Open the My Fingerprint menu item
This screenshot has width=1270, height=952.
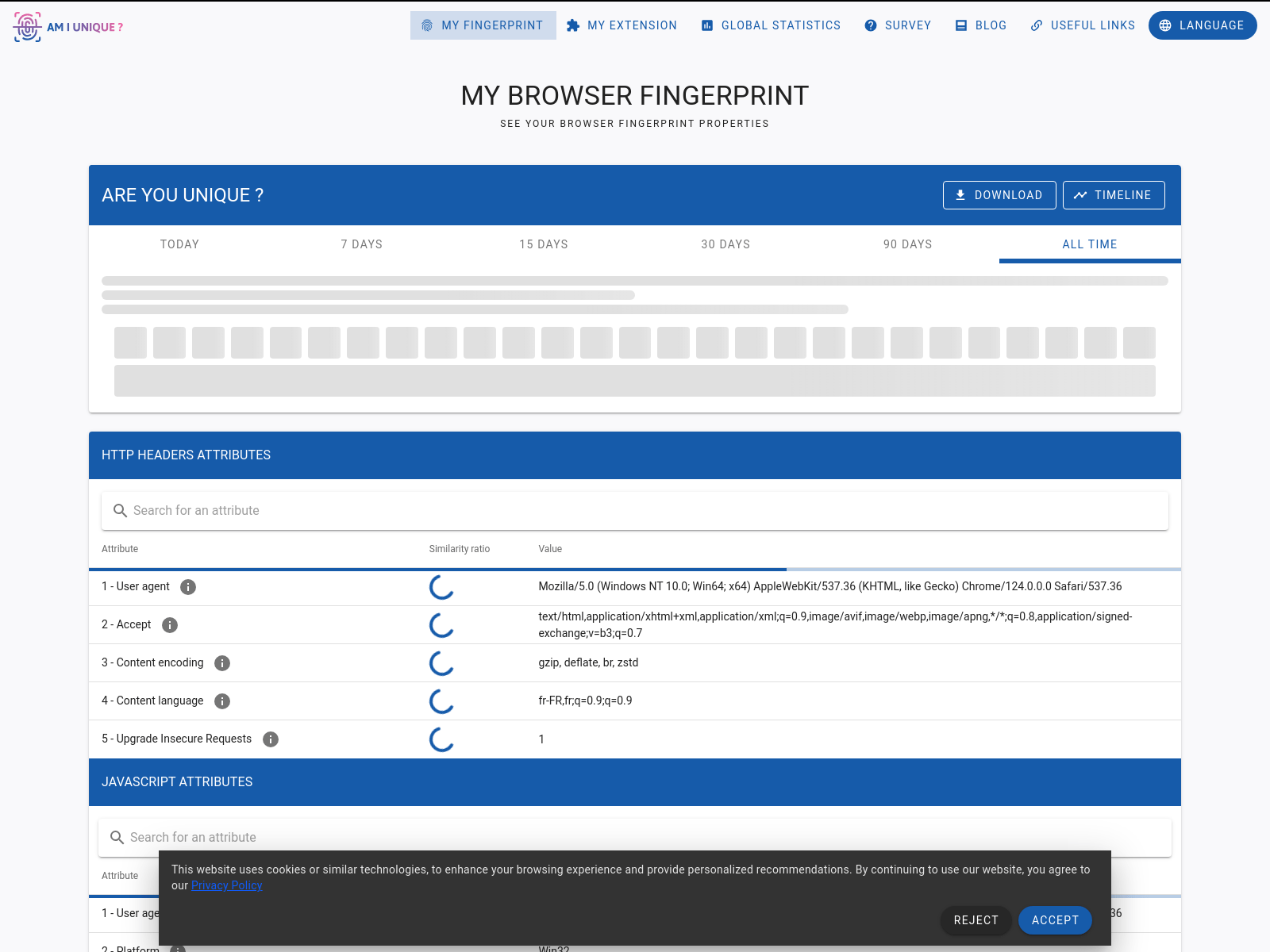483,25
